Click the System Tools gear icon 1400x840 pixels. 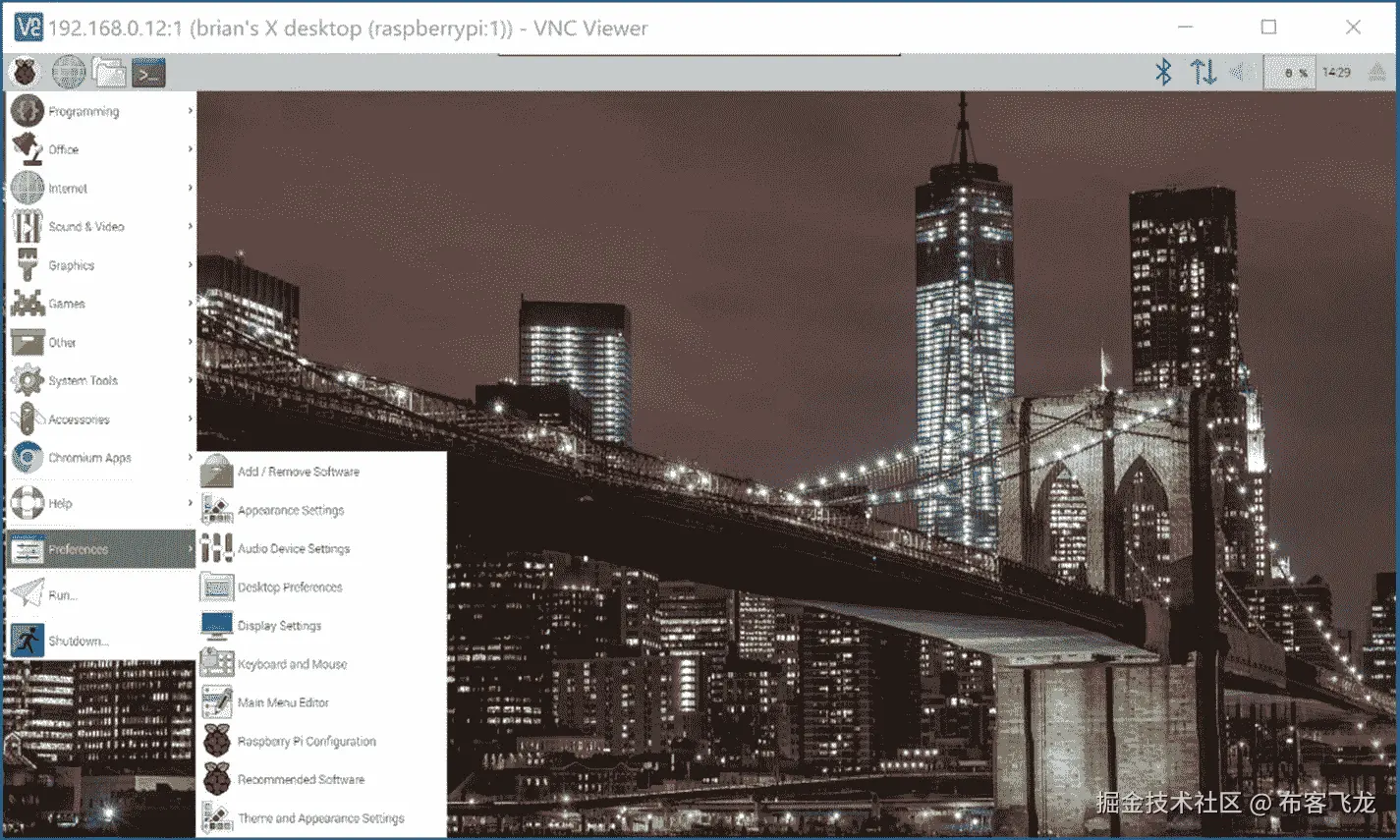(28, 380)
